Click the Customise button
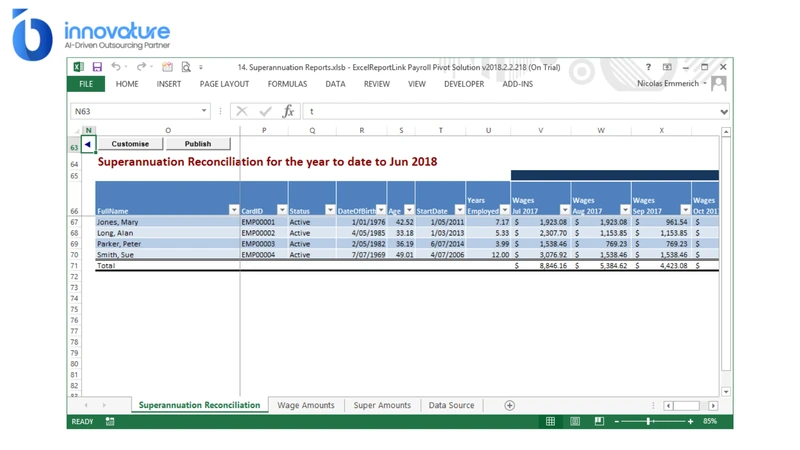The image size is (800, 450). 130,144
